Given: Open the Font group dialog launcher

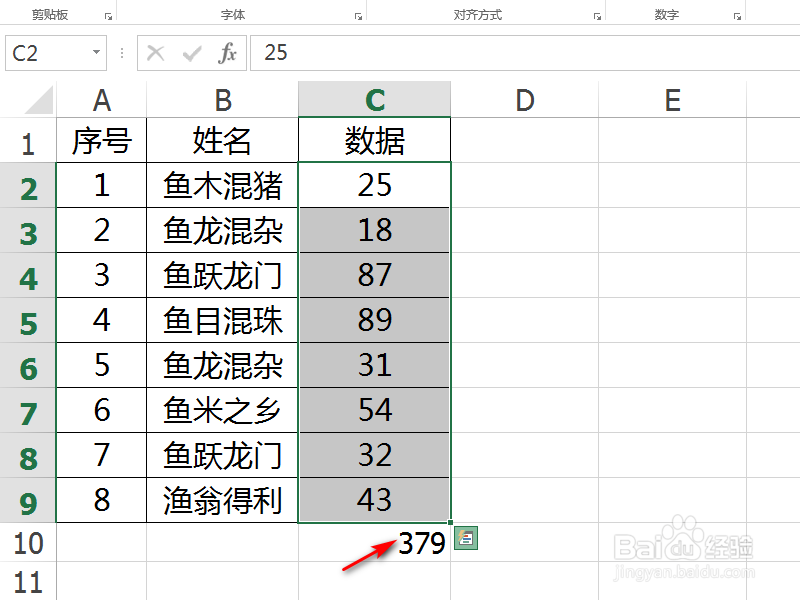Looking at the screenshot, I should (358, 16).
